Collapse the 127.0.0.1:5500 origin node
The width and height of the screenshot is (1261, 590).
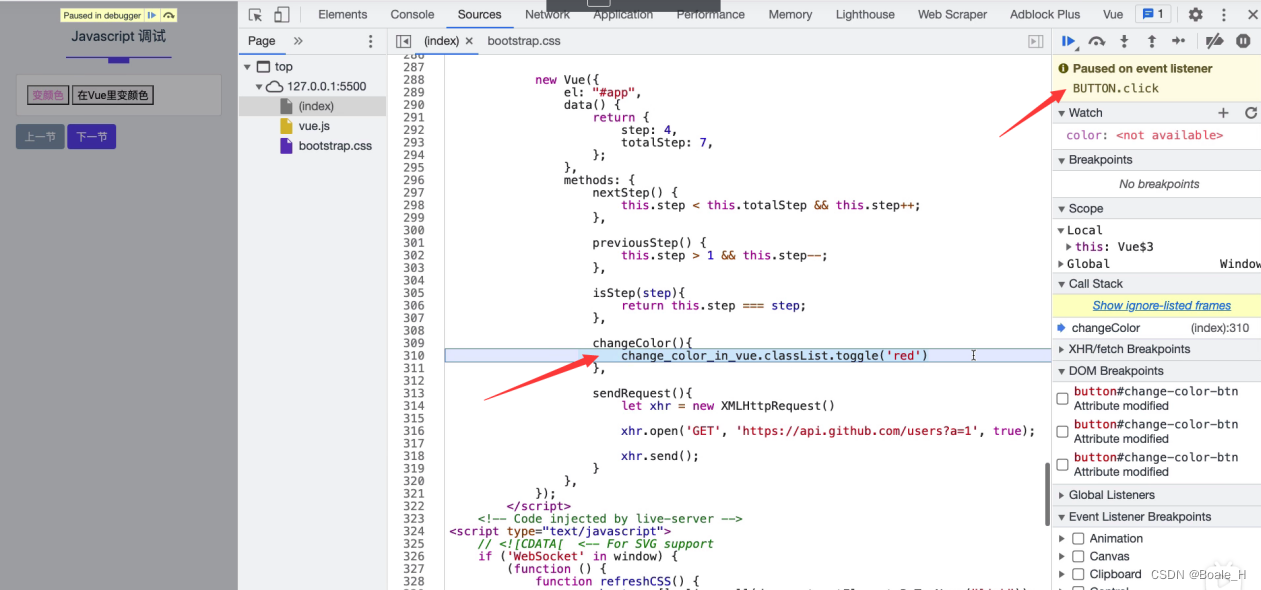coord(258,87)
